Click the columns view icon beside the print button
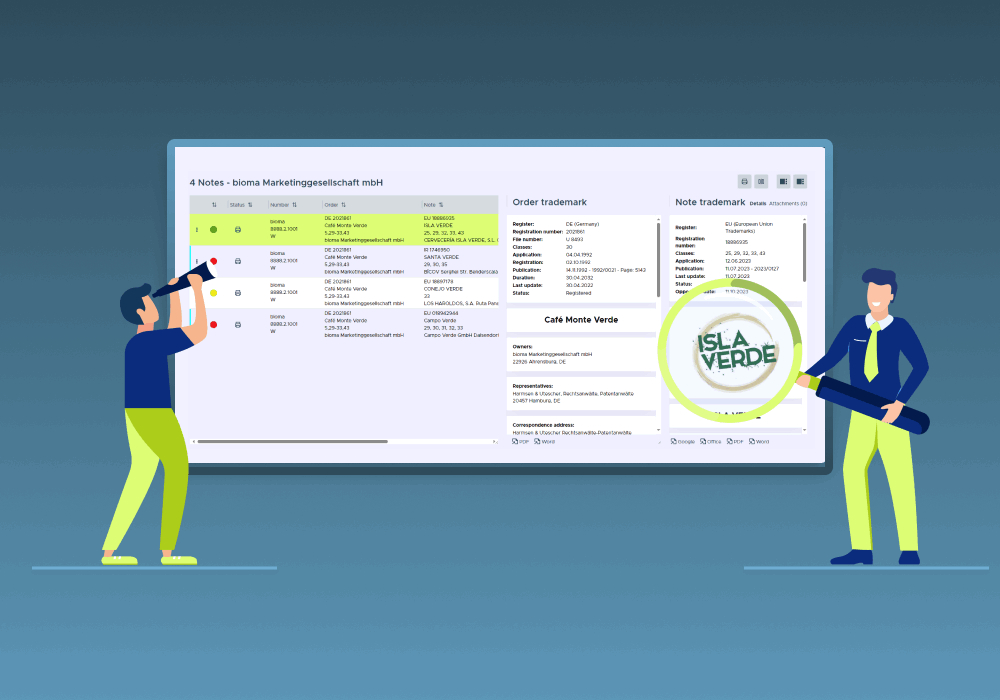 coord(761,181)
